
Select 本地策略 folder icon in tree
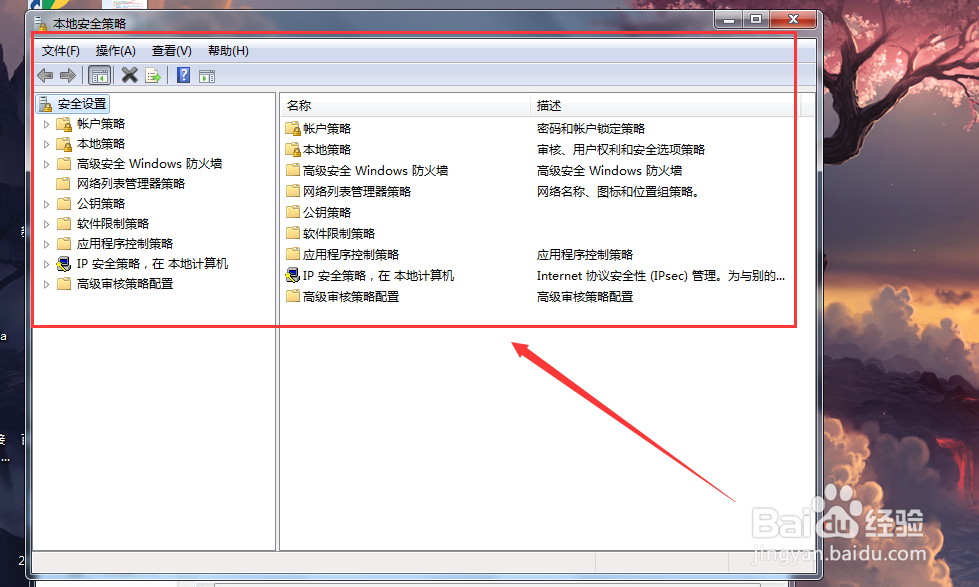point(64,144)
